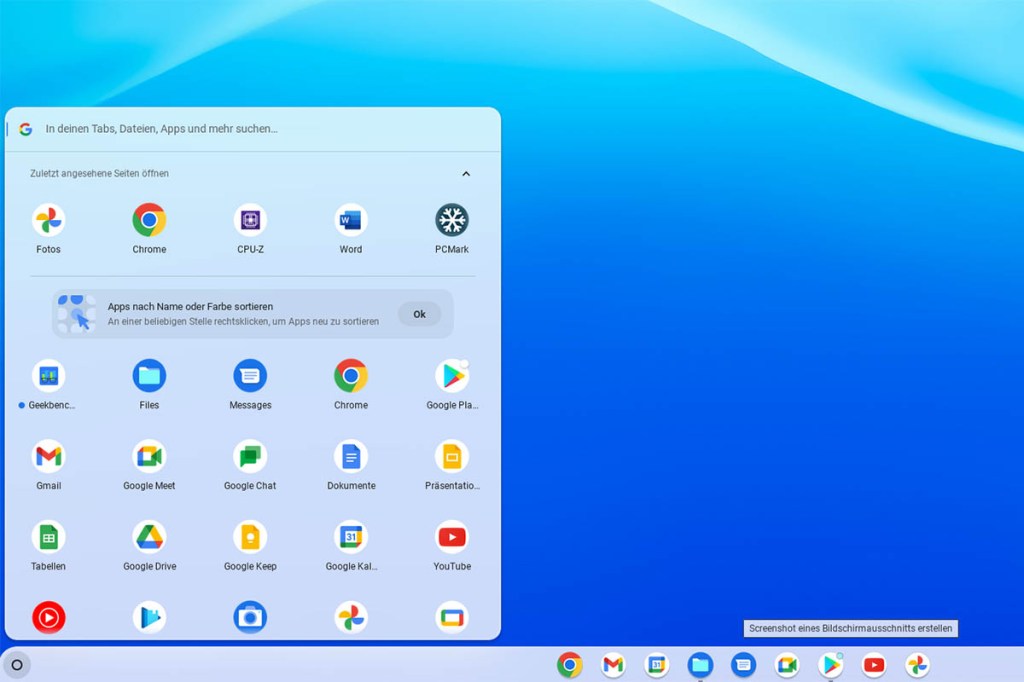Open Dokumente app
Viewport: 1024px width, 682px height.
tap(351, 456)
